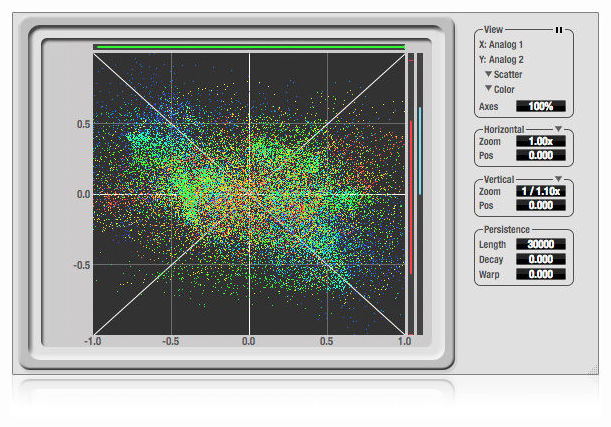Screen dimensions: 611x427
Task: Click the Horizontal Pos 0.000 field
Action: point(541,155)
